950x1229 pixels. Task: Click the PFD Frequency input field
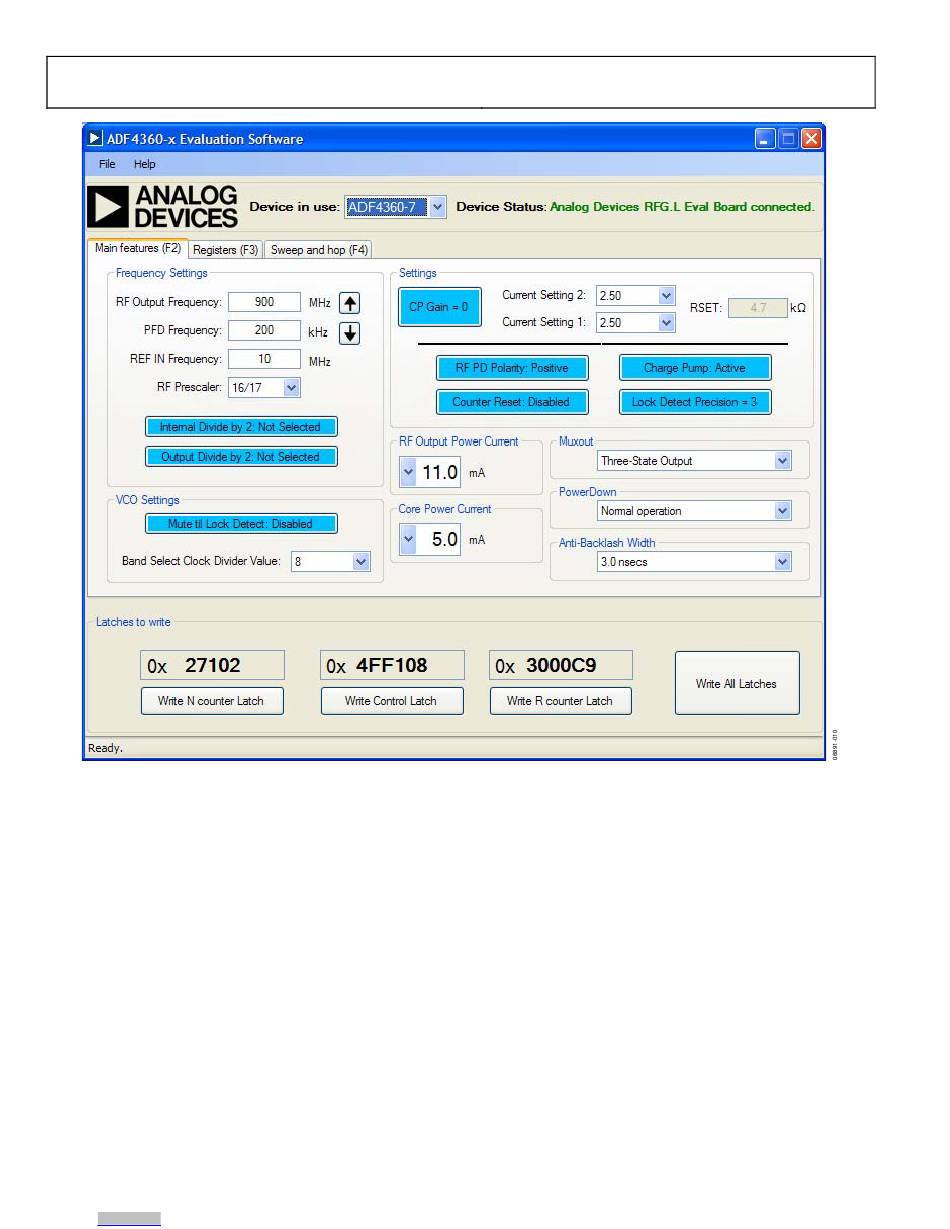pos(264,330)
